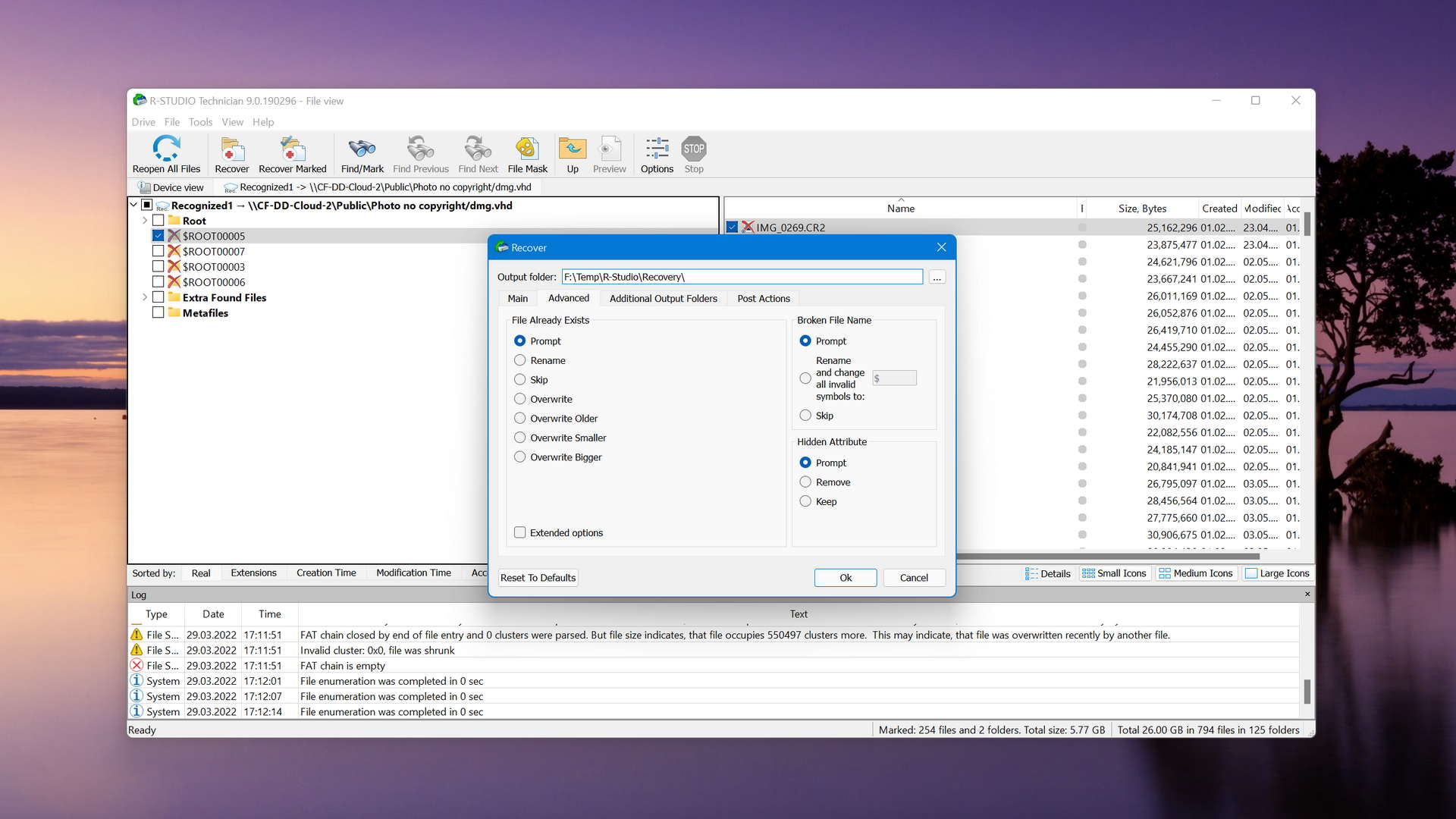The height and width of the screenshot is (819, 1456).
Task: Click the Preview toolbar icon
Action: [x=609, y=148]
